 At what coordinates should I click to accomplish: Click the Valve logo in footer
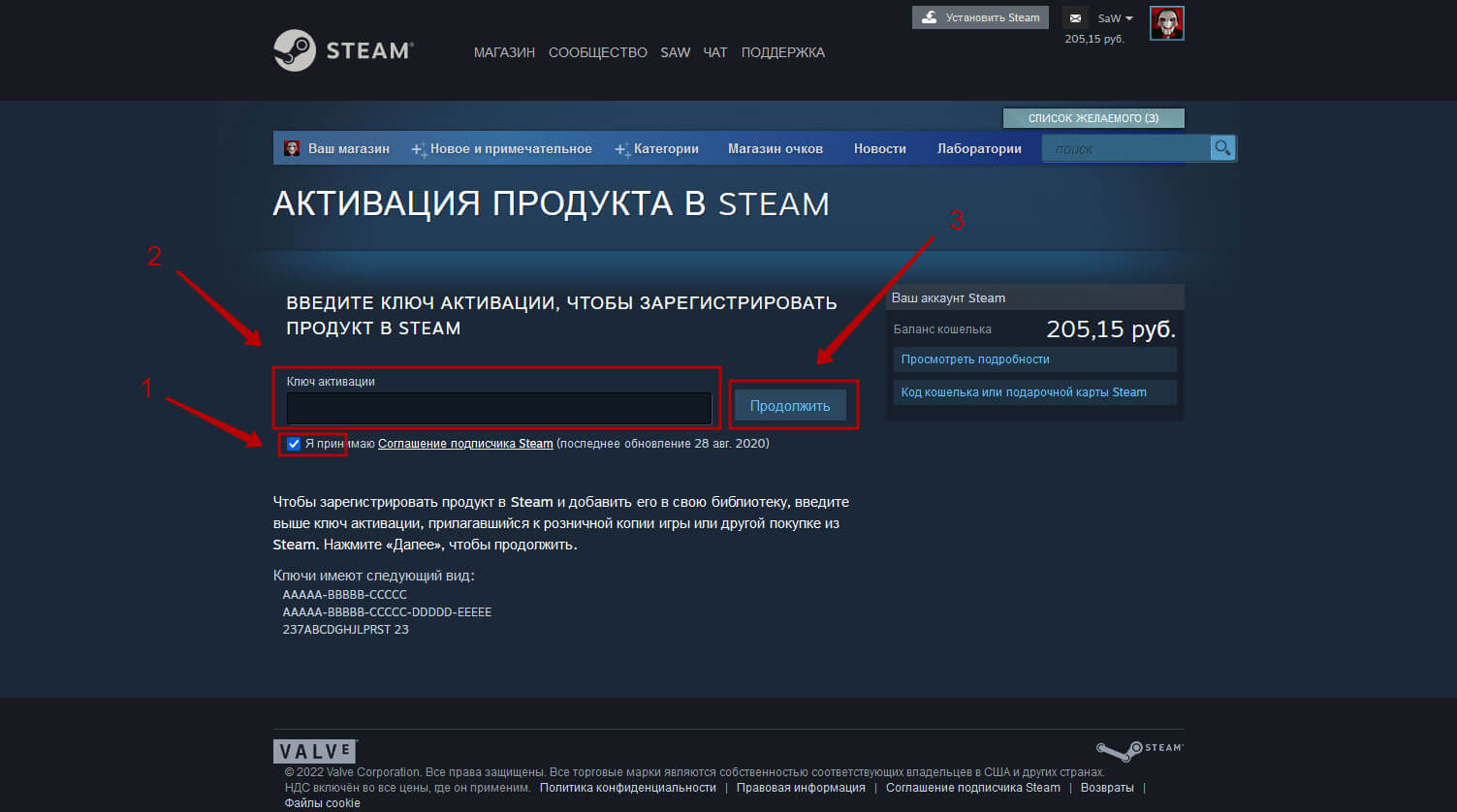click(x=315, y=751)
